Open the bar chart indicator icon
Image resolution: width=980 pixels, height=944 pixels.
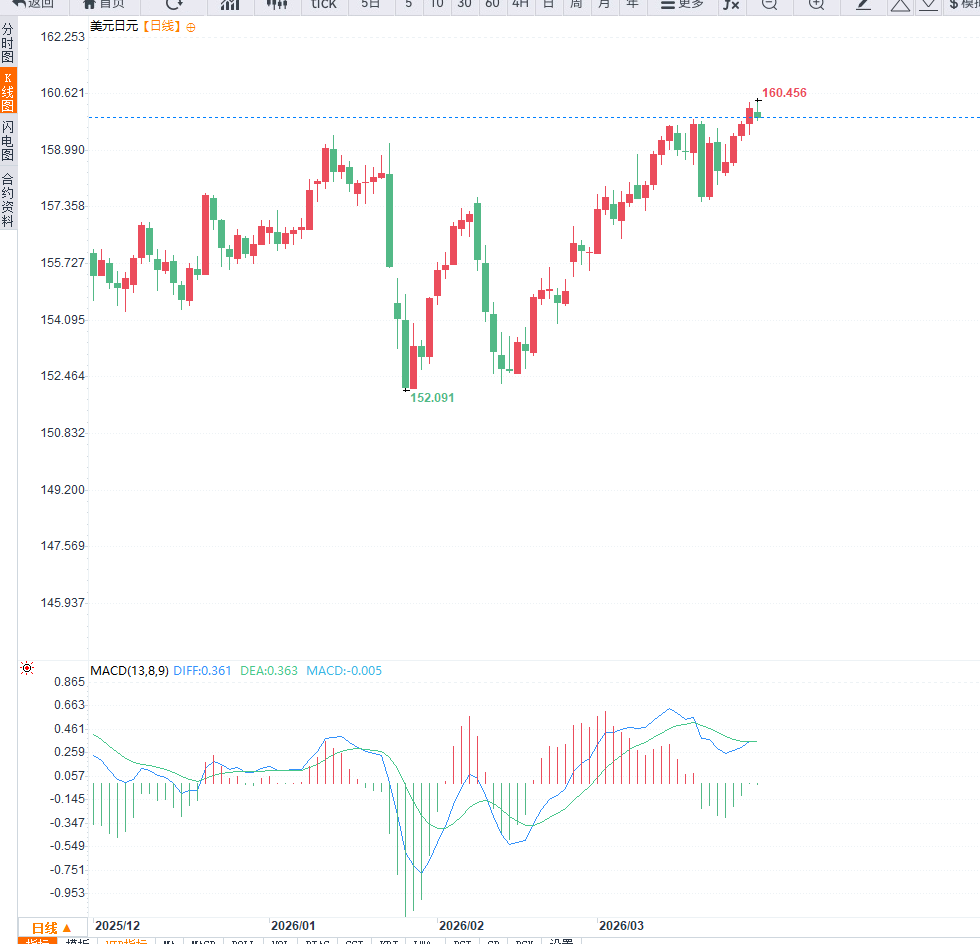230,4
